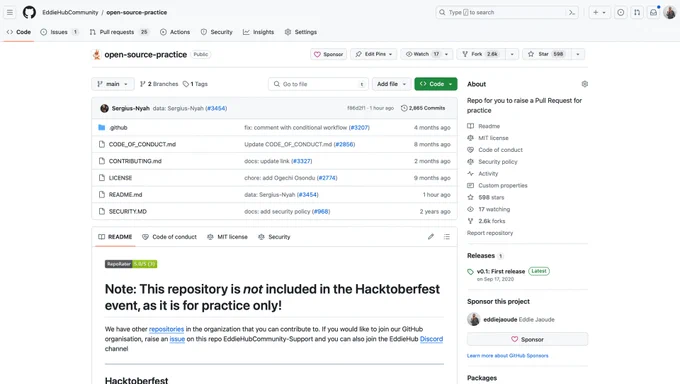Open About settings gear icon

[x=585, y=84]
